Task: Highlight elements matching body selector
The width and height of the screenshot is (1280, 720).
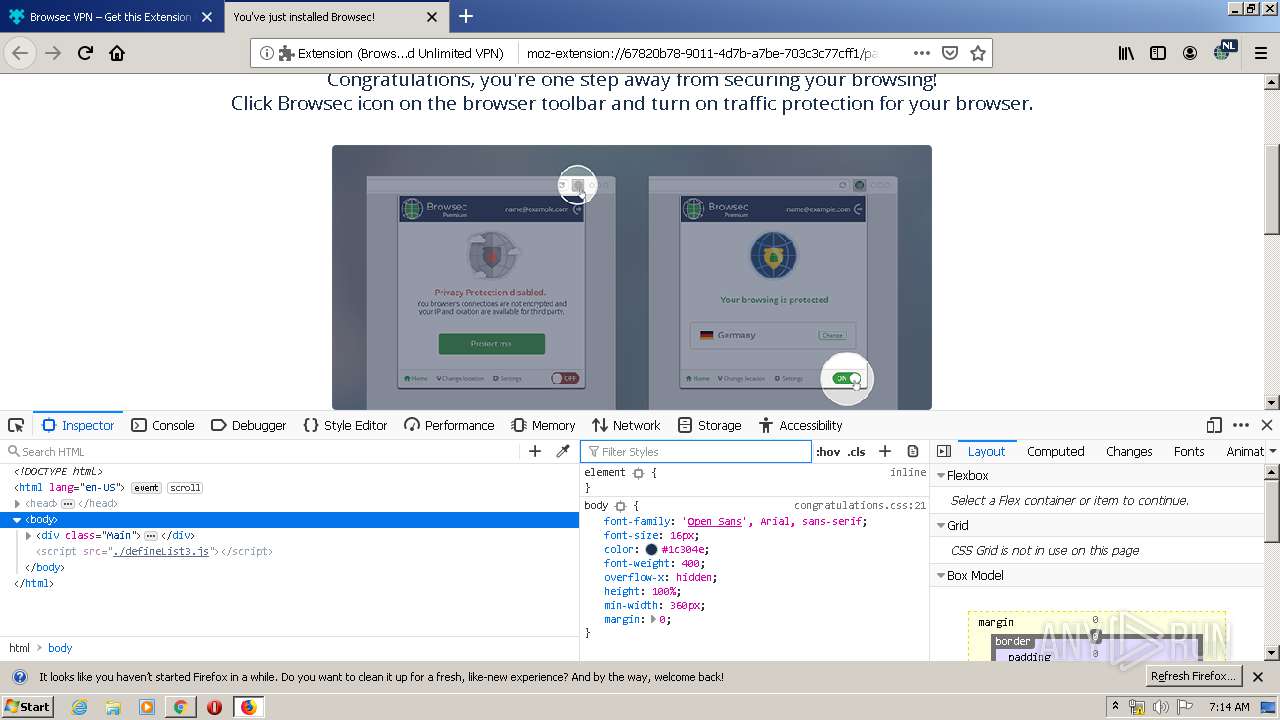Action: pos(620,506)
